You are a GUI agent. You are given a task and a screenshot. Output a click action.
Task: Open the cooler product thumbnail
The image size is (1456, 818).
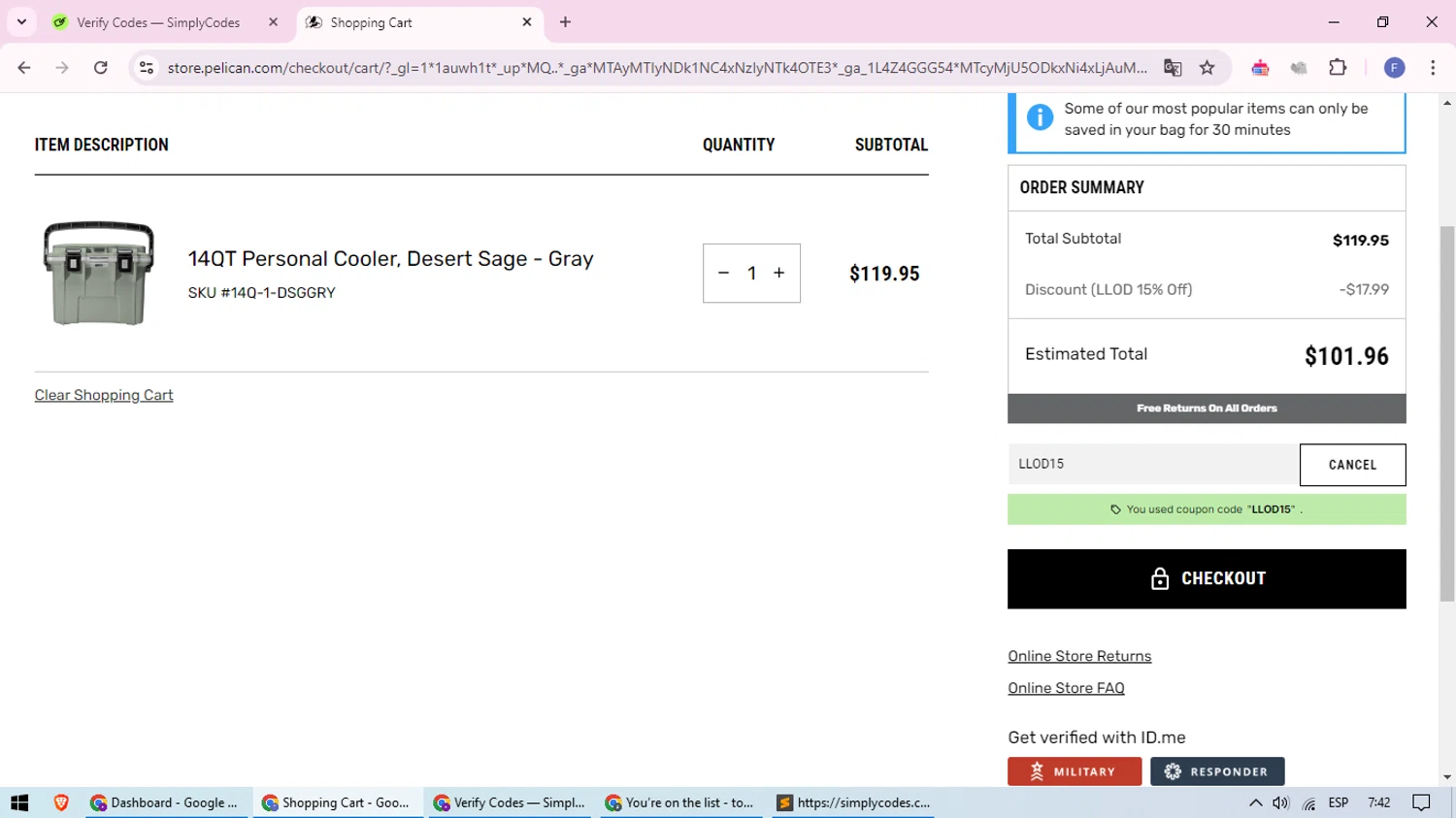[x=99, y=273]
